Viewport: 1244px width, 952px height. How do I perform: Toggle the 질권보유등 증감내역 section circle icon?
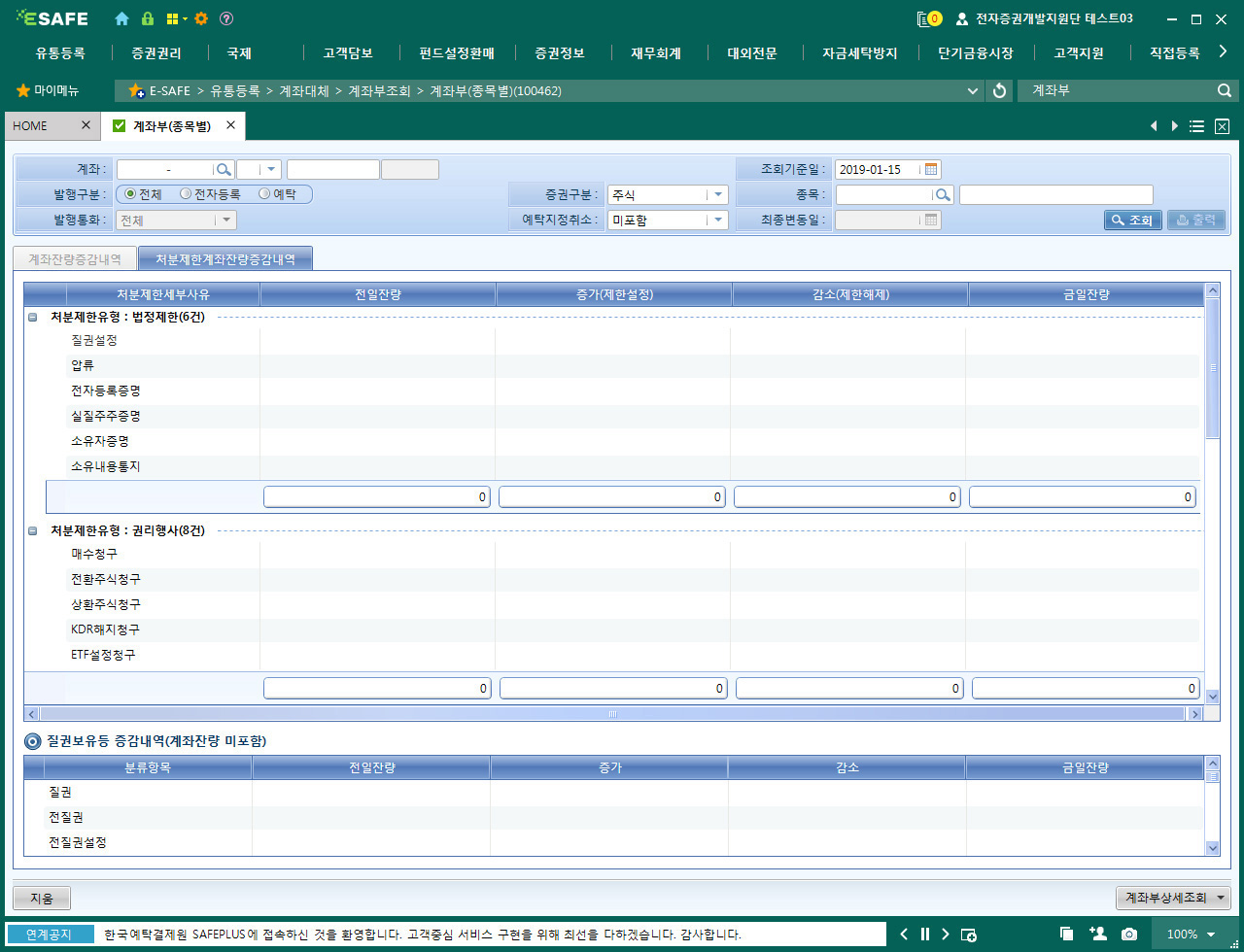[33, 741]
